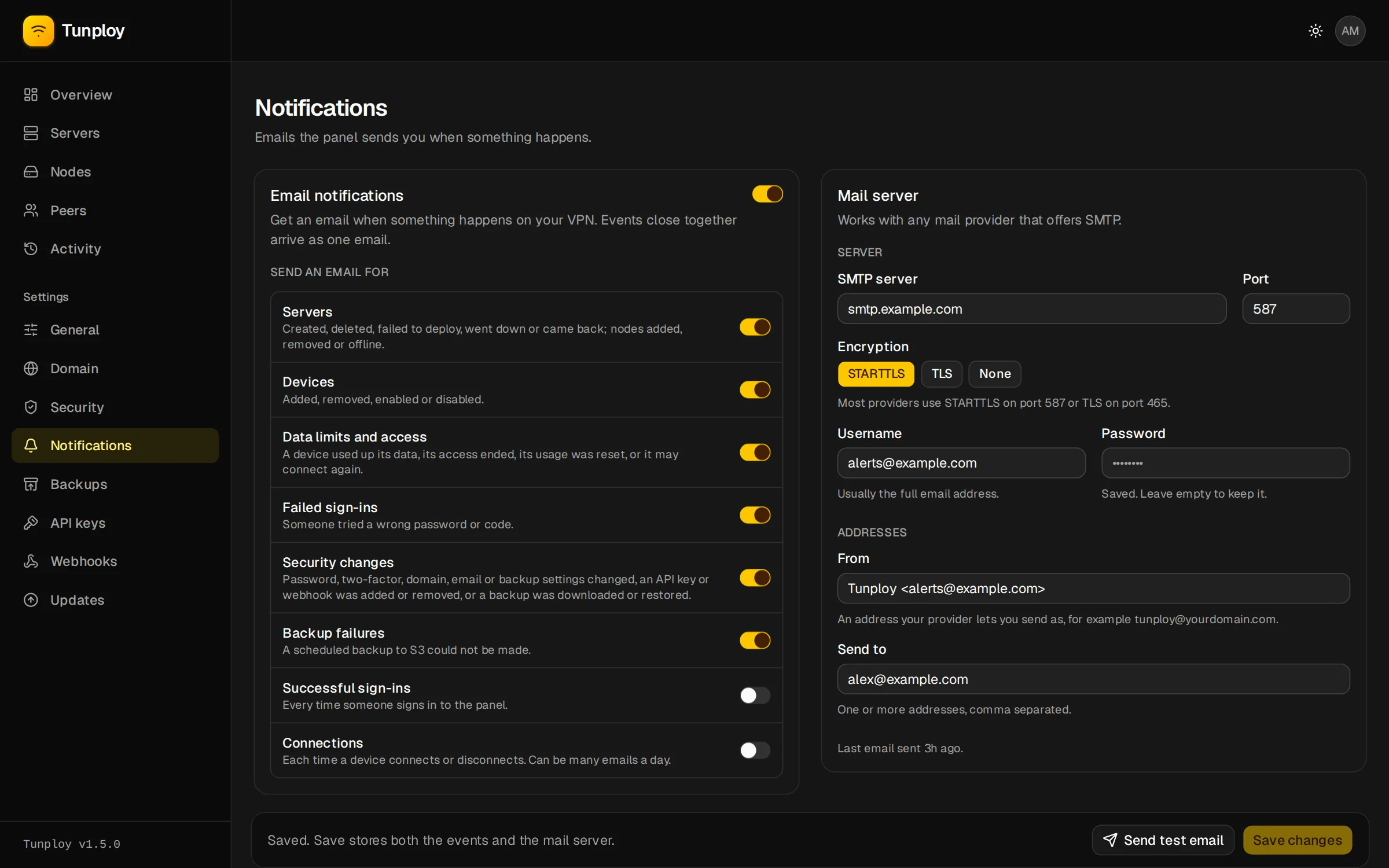Disable the Backup failures toggle
Image resolution: width=1389 pixels, height=868 pixels.
point(755,641)
